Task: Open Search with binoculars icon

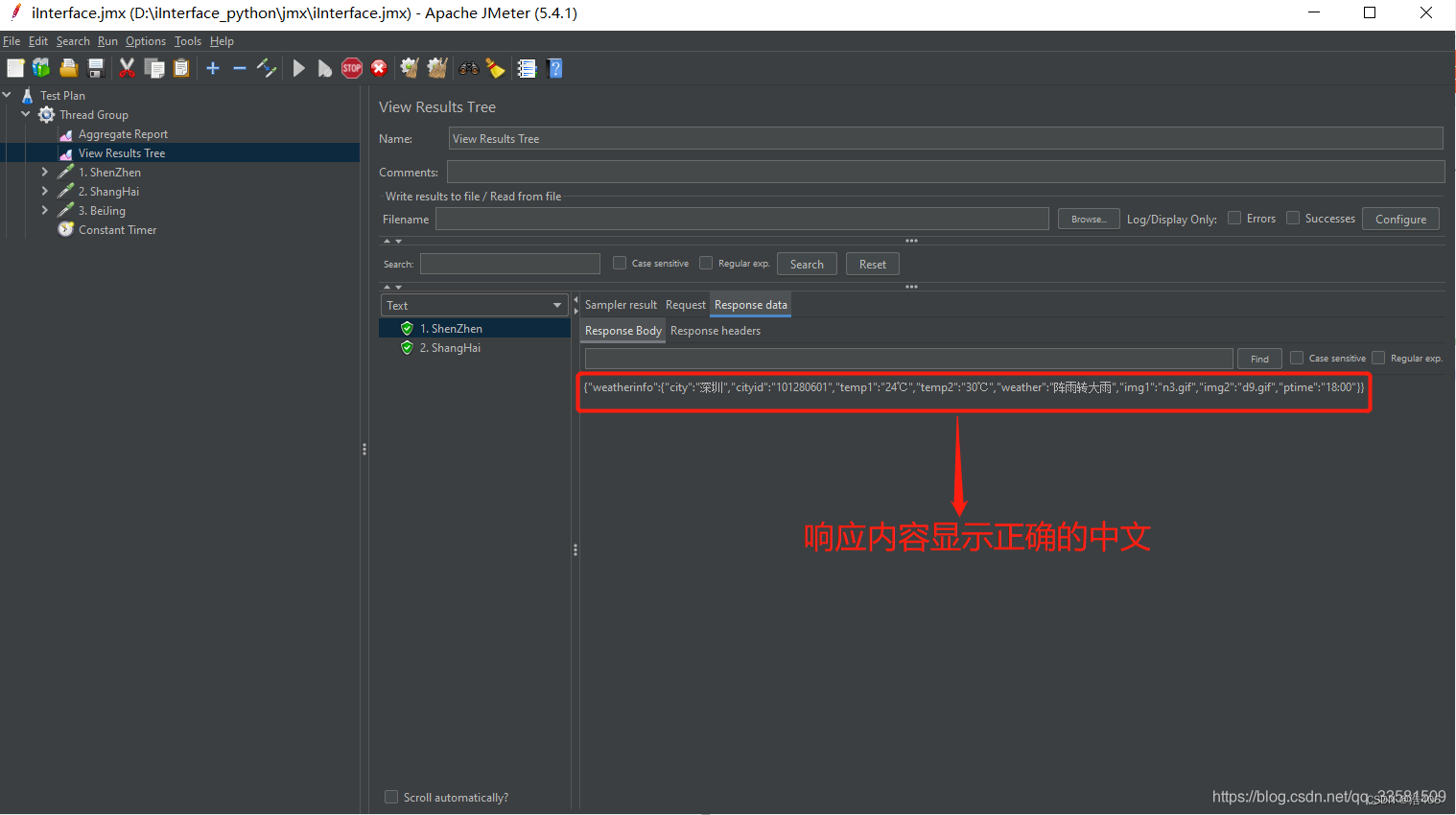Action: [x=469, y=68]
